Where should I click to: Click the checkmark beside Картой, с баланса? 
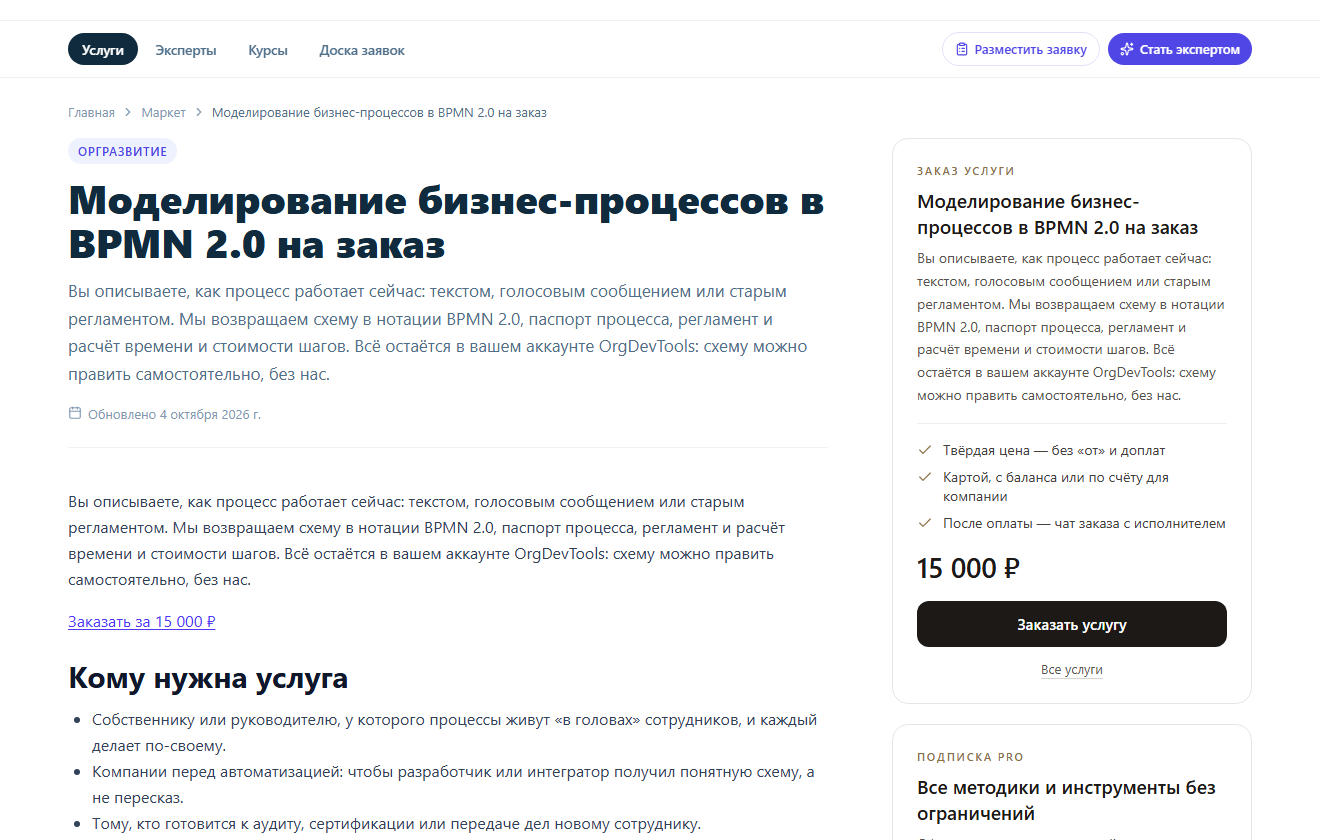pyautogui.click(x=924, y=478)
